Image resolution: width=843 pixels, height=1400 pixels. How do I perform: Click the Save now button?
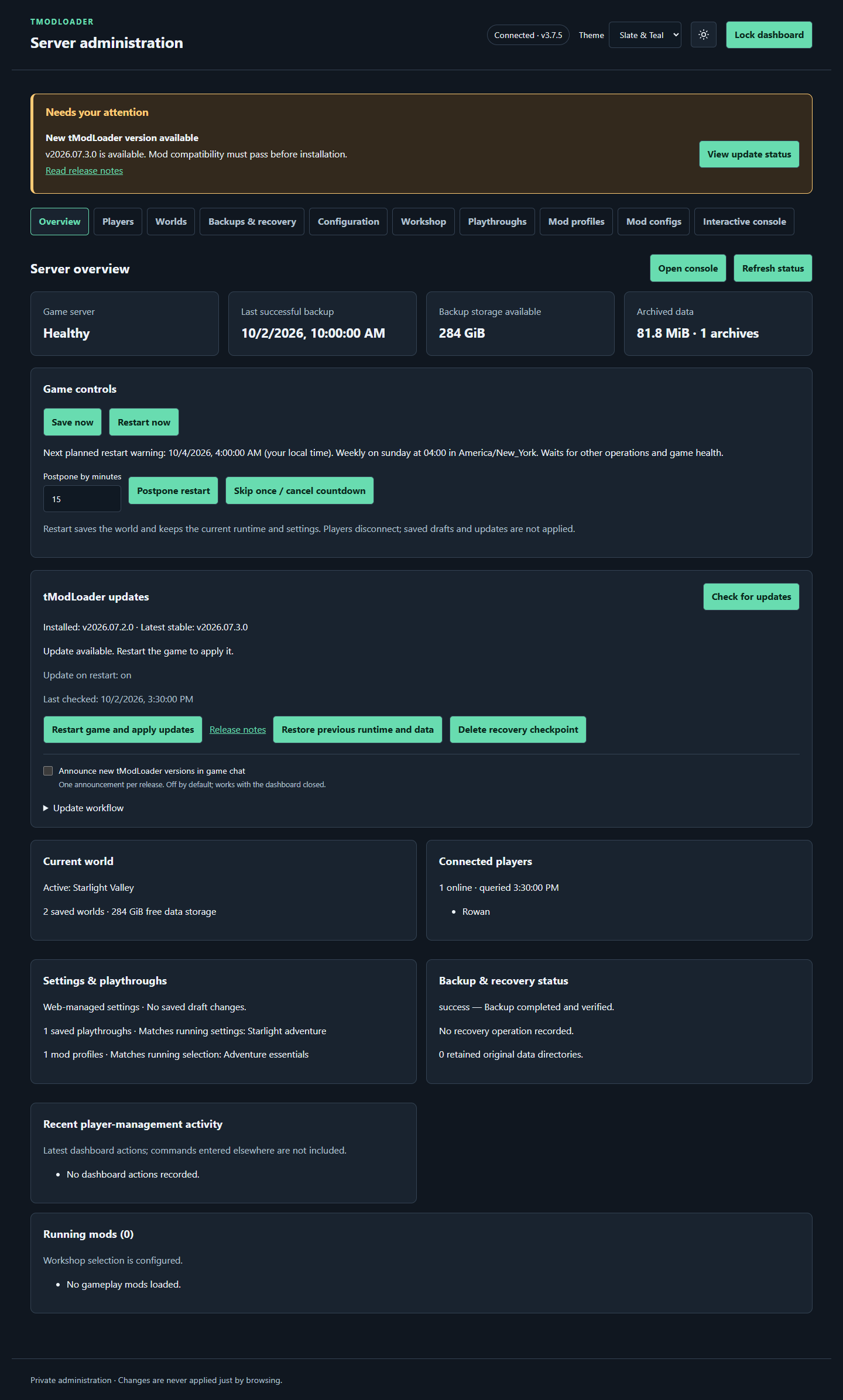coord(73,422)
